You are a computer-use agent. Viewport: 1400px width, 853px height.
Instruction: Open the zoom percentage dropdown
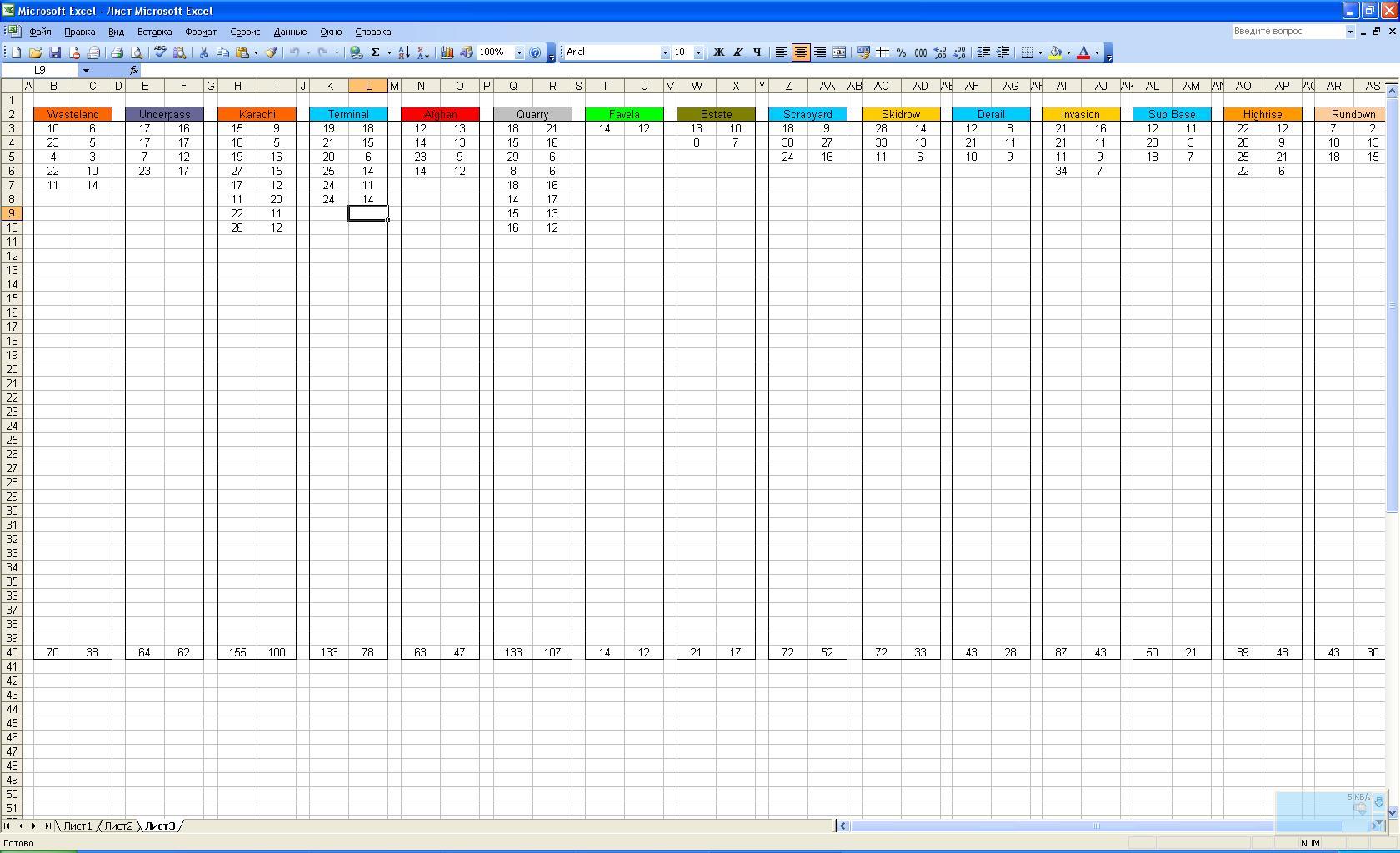(519, 52)
